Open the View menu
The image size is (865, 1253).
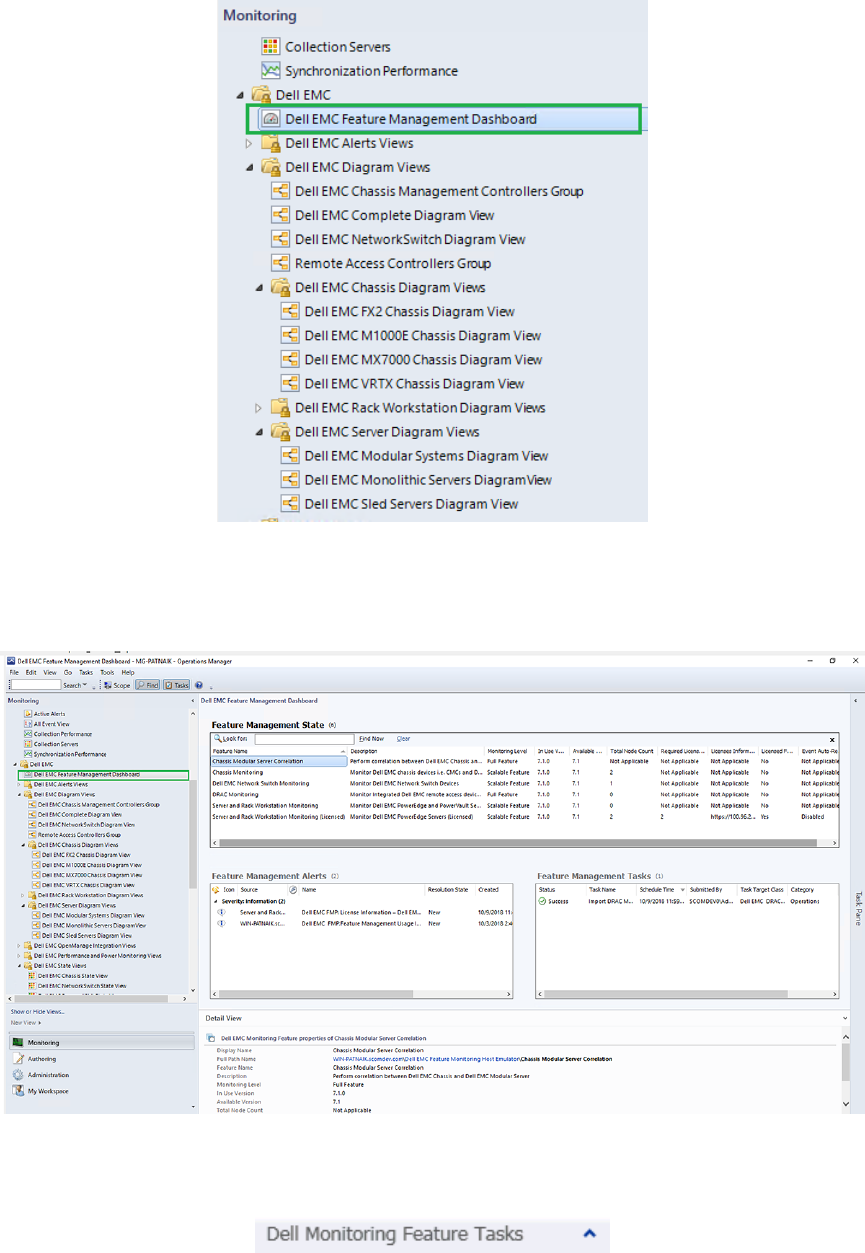pyautogui.click(x=50, y=672)
